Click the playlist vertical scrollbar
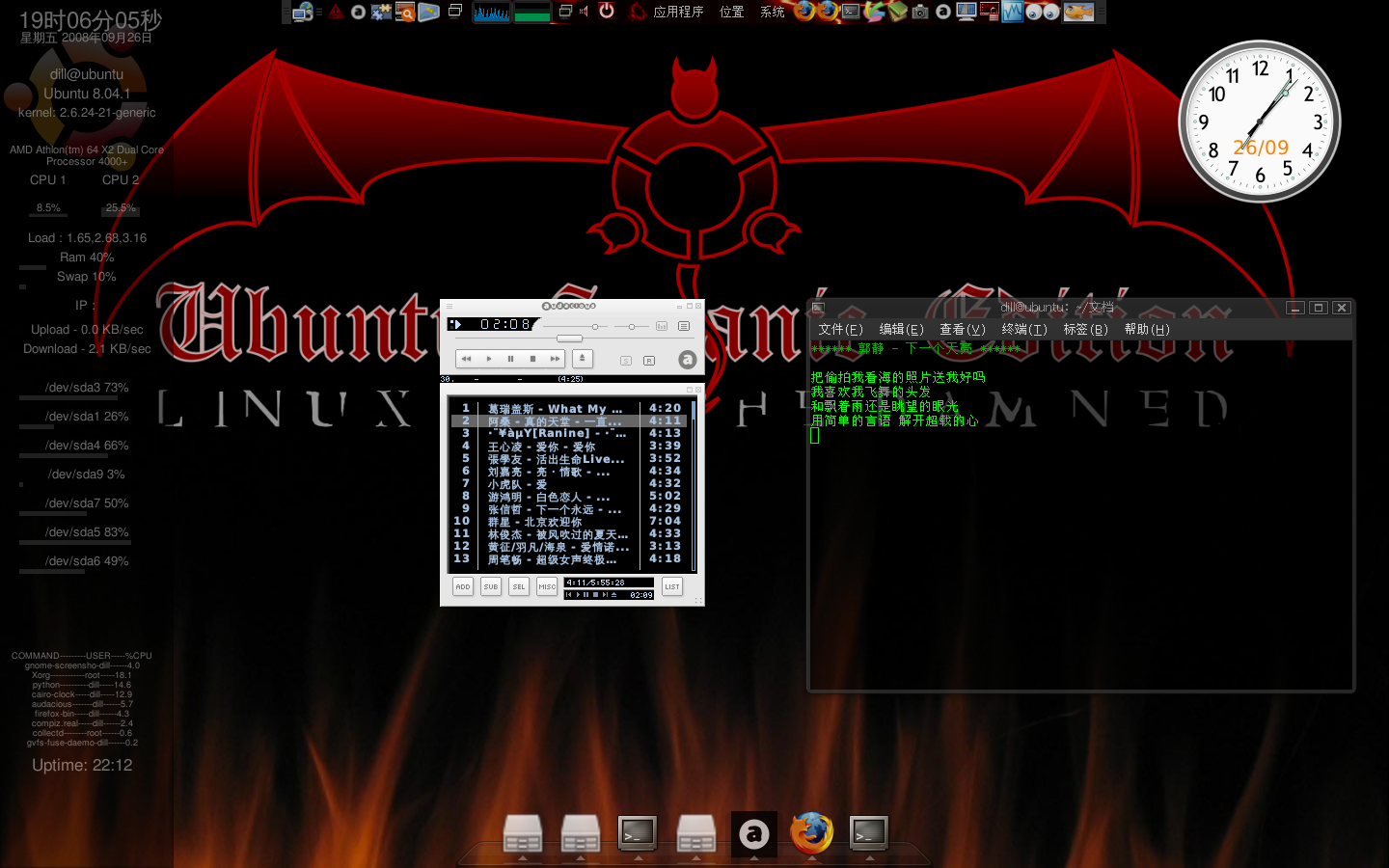Viewport: 1389px width, 868px height. [x=694, y=484]
